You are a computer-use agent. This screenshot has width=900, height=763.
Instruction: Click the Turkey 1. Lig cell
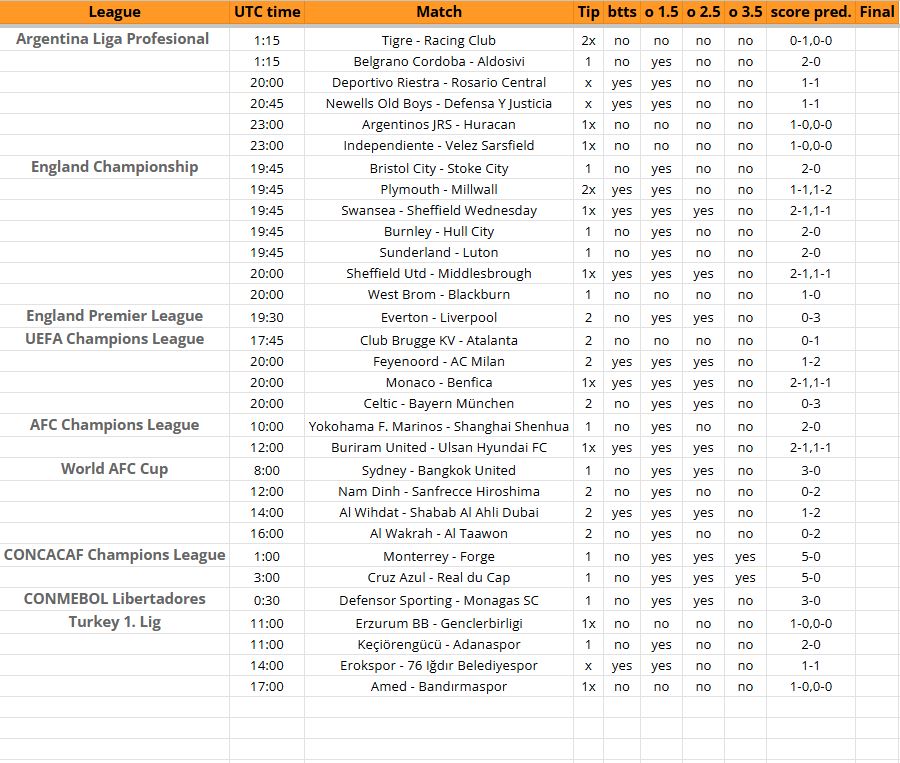tap(114, 622)
